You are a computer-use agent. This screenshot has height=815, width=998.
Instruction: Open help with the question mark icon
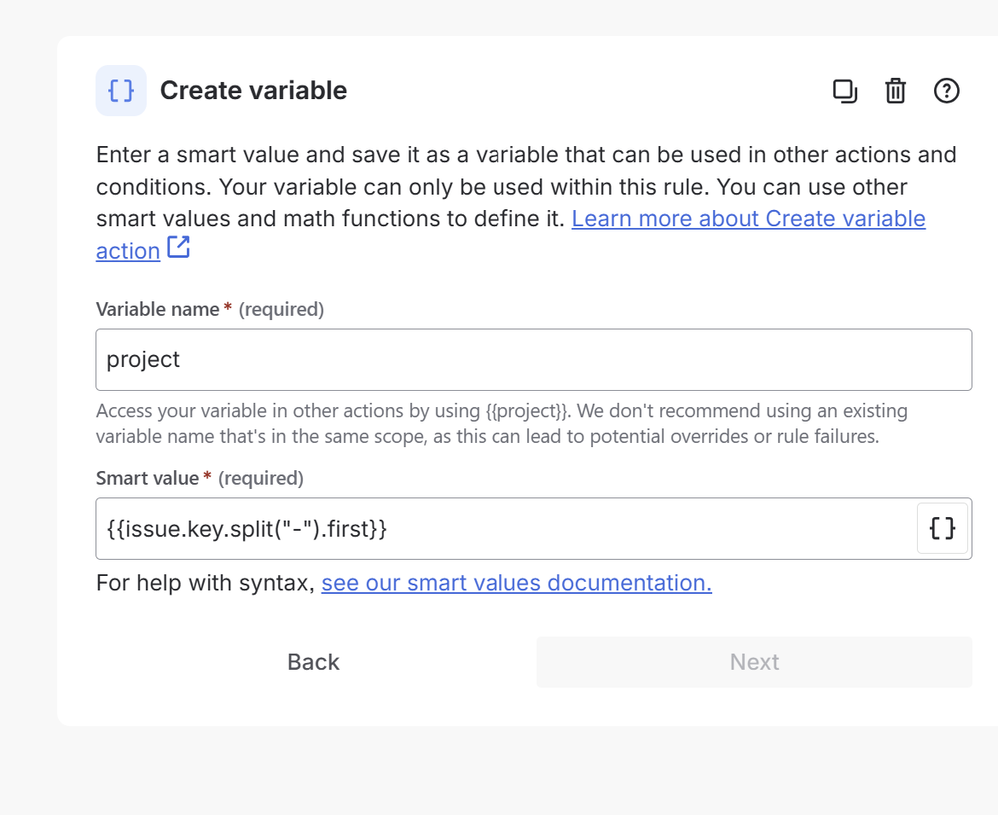click(946, 91)
